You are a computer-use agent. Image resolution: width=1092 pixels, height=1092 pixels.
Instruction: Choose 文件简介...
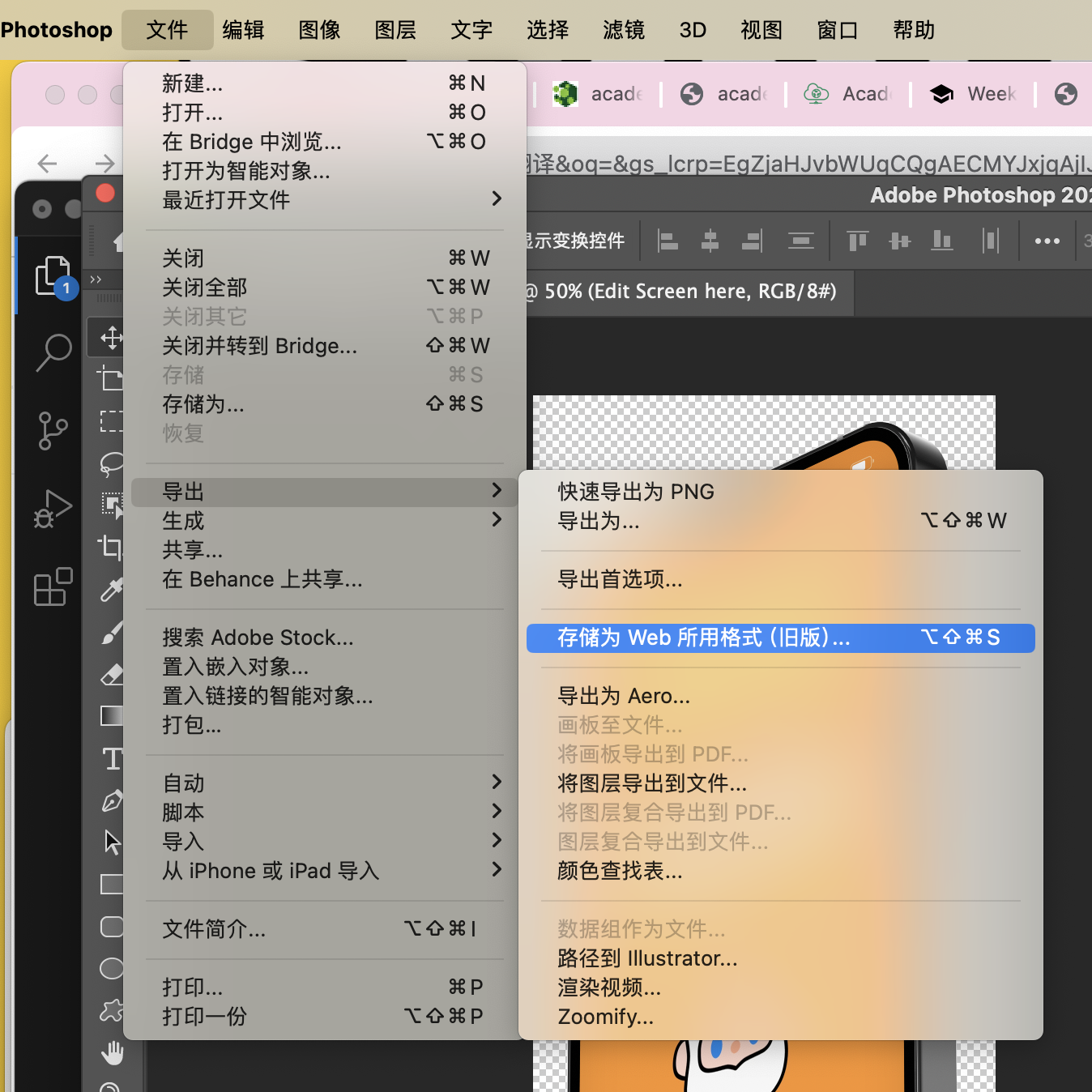[324, 928]
